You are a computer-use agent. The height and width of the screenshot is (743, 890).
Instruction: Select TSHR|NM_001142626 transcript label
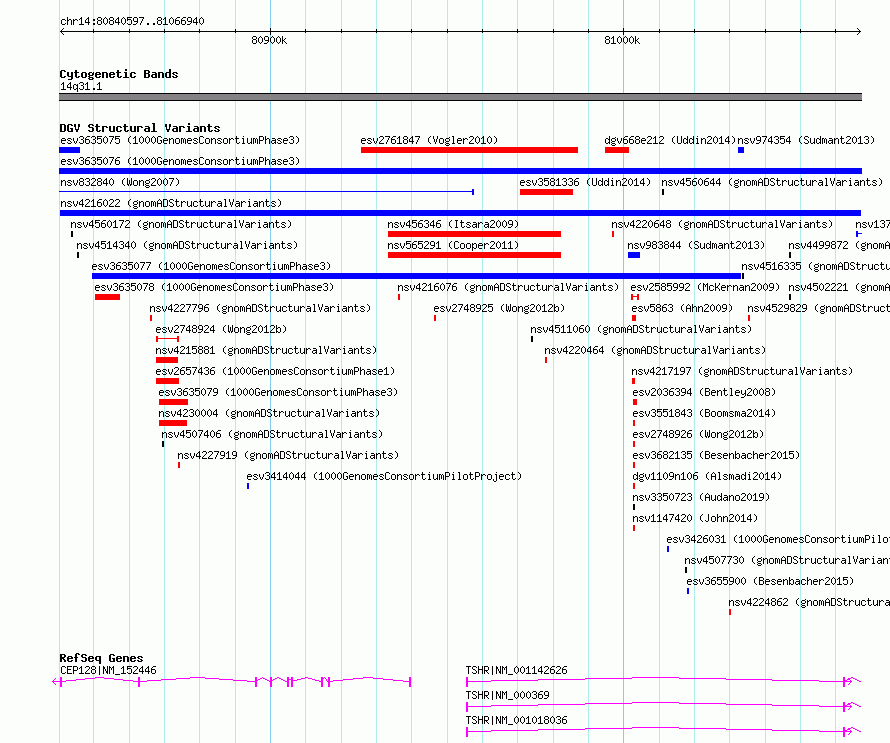[x=517, y=670]
